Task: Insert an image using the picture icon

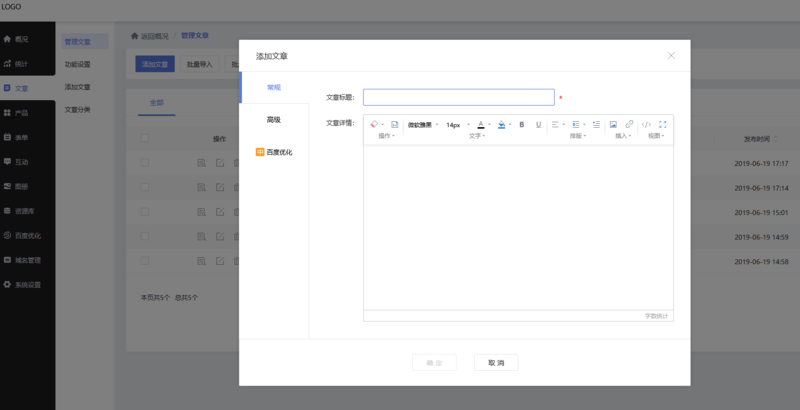Action: point(613,125)
